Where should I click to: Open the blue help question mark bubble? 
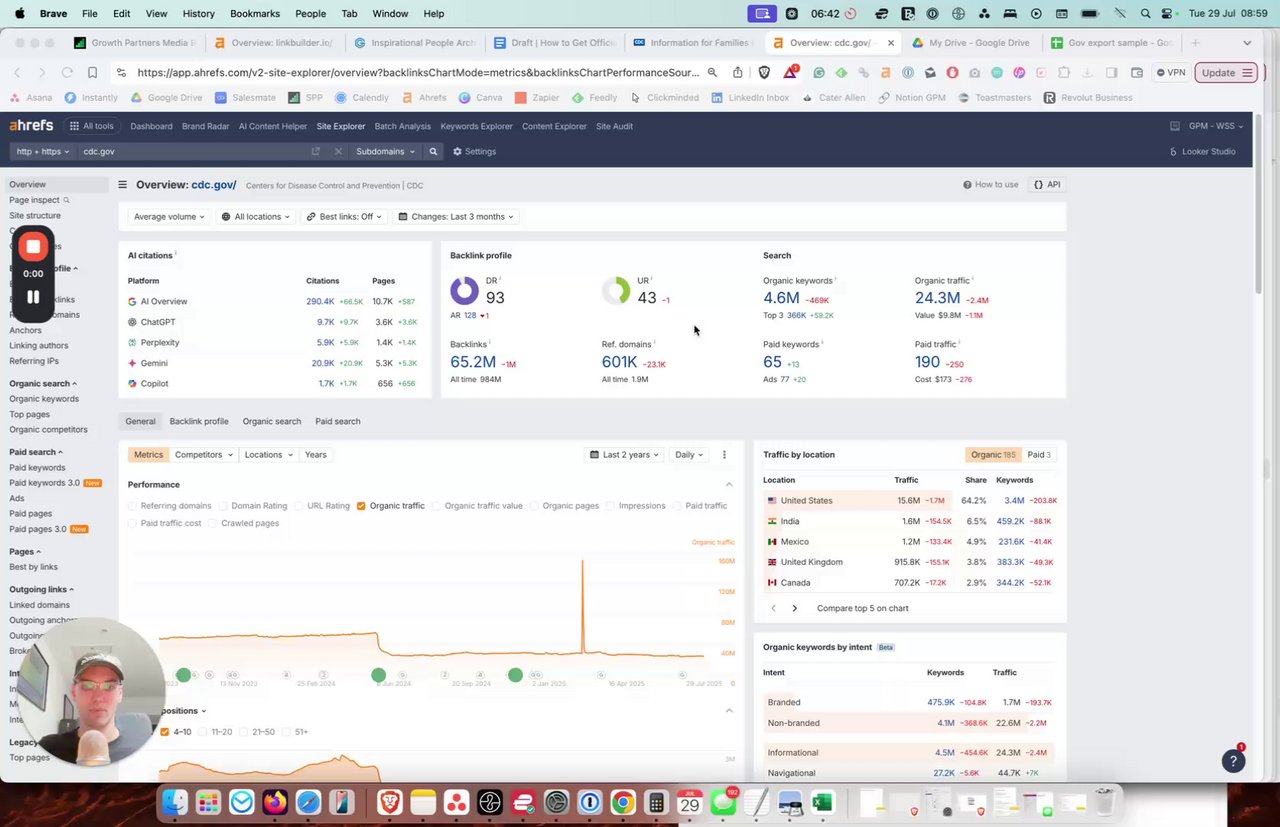click(1233, 761)
